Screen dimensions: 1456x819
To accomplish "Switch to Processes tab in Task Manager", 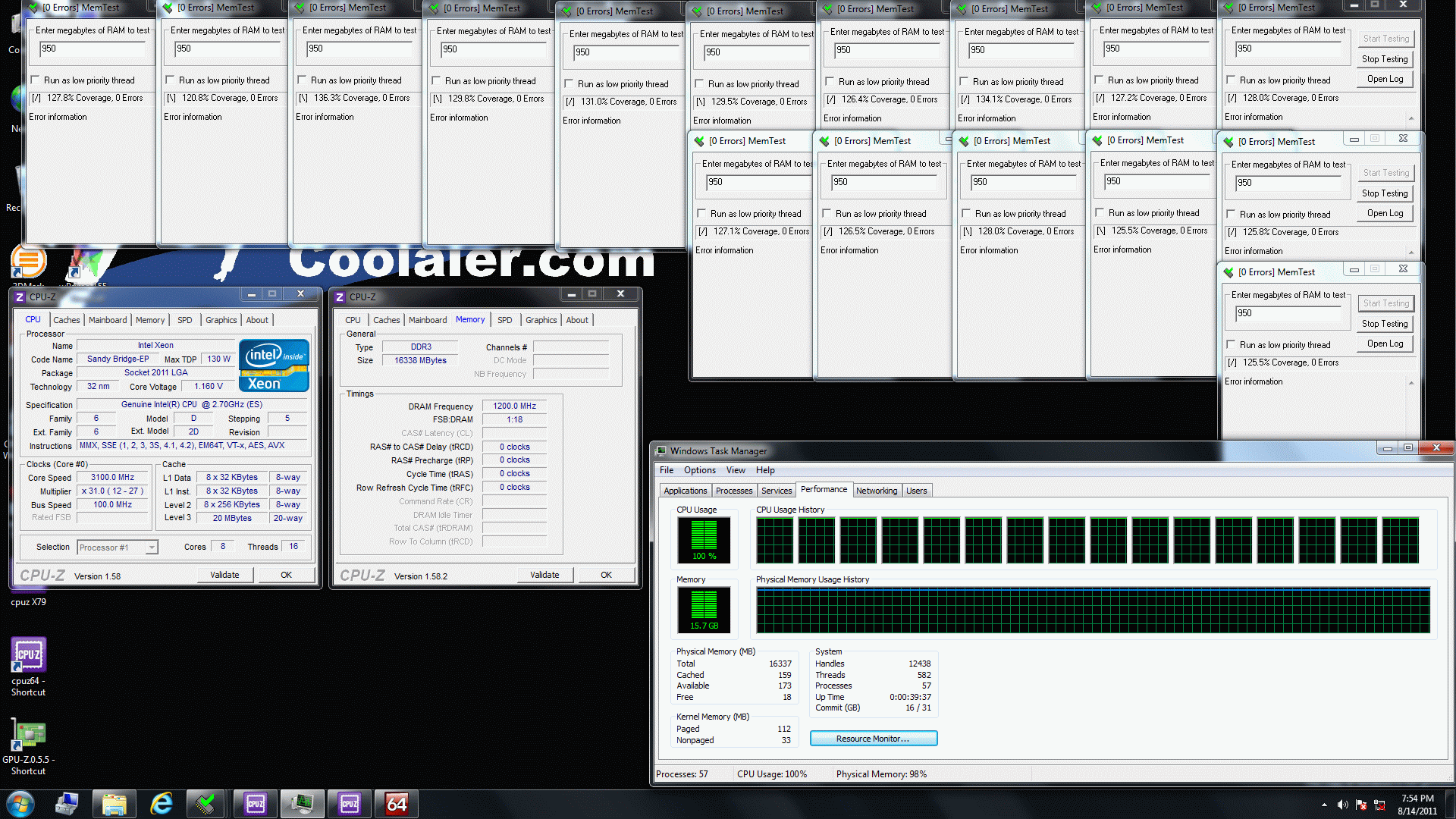I will [x=734, y=491].
